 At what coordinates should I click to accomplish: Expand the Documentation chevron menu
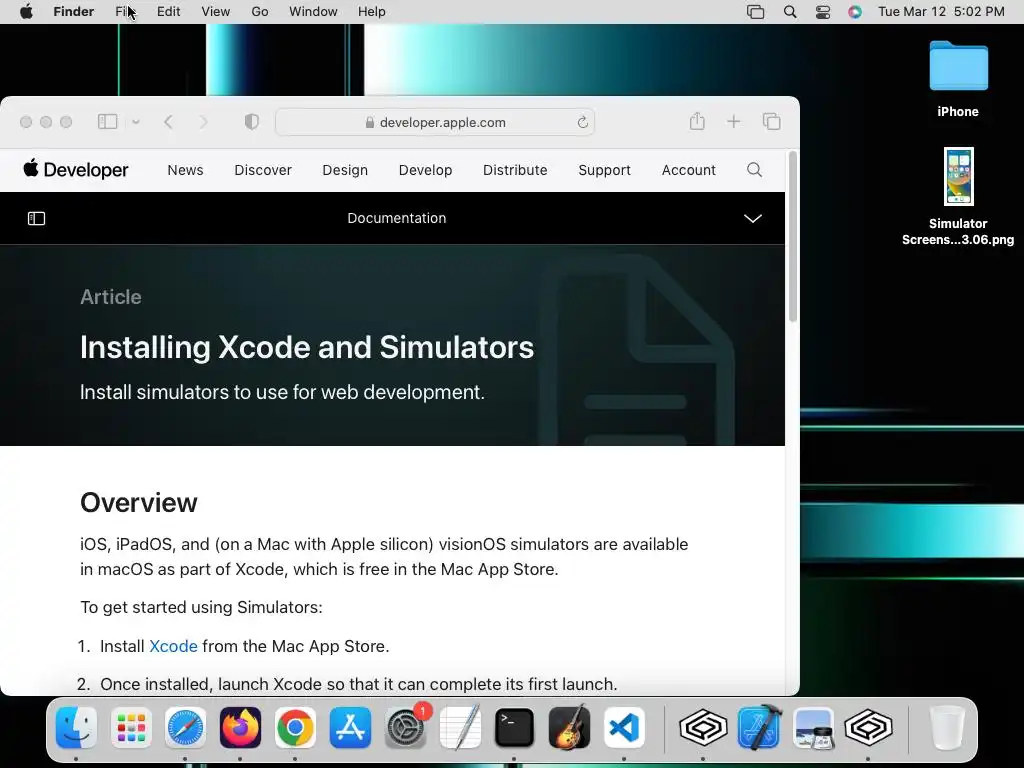coord(753,218)
